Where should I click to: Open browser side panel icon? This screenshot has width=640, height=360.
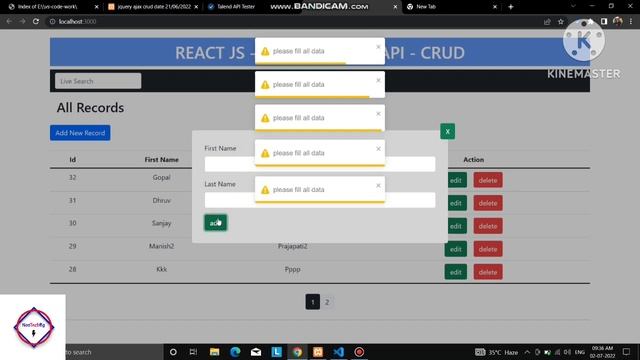tap(604, 21)
